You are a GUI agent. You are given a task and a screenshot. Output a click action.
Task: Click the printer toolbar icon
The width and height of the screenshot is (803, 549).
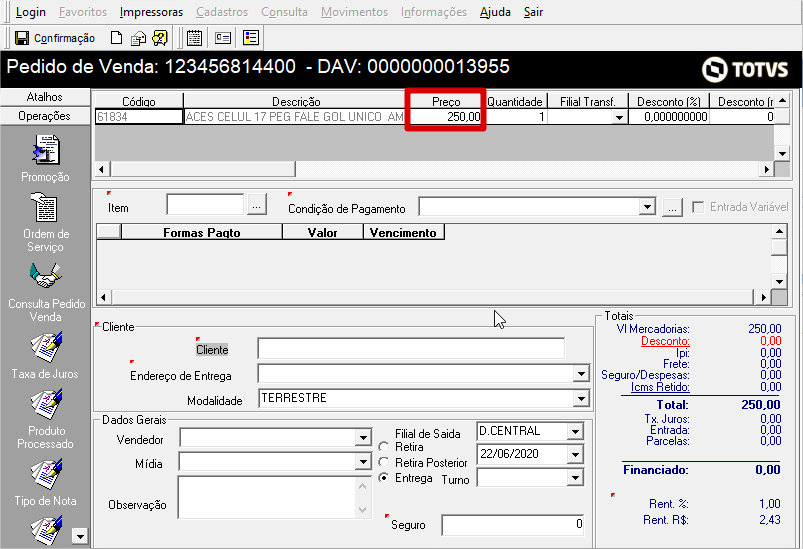coord(138,38)
